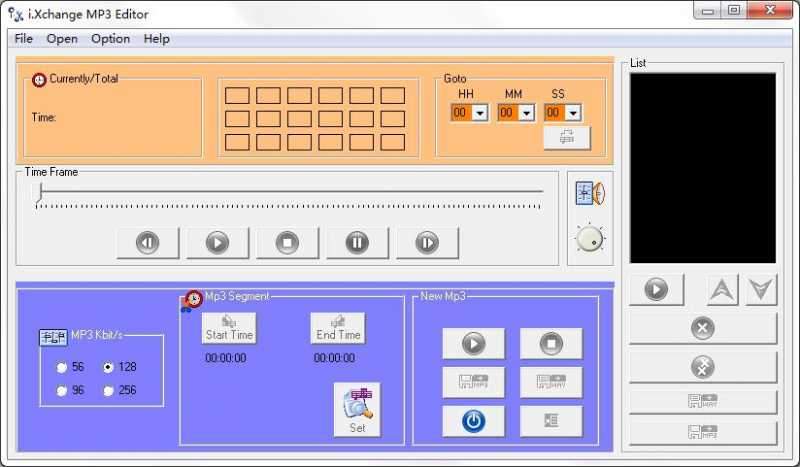Stop the new MP3 in New Mp3 panel
This screenshot has height=467, width=800.
click(x=551, y=343)
